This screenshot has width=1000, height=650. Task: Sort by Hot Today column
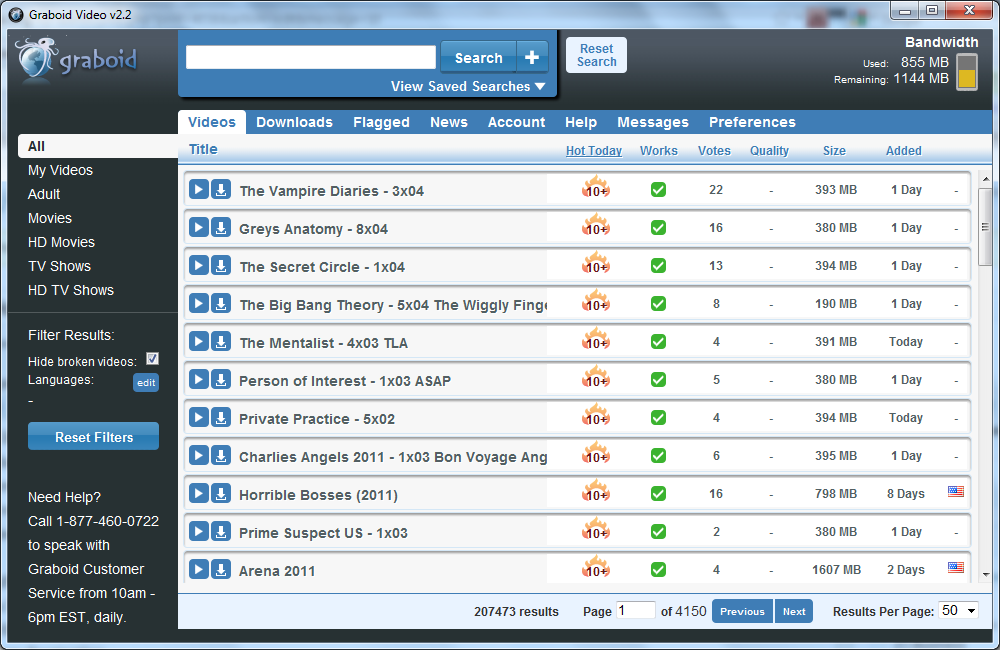tap(594, 151)
